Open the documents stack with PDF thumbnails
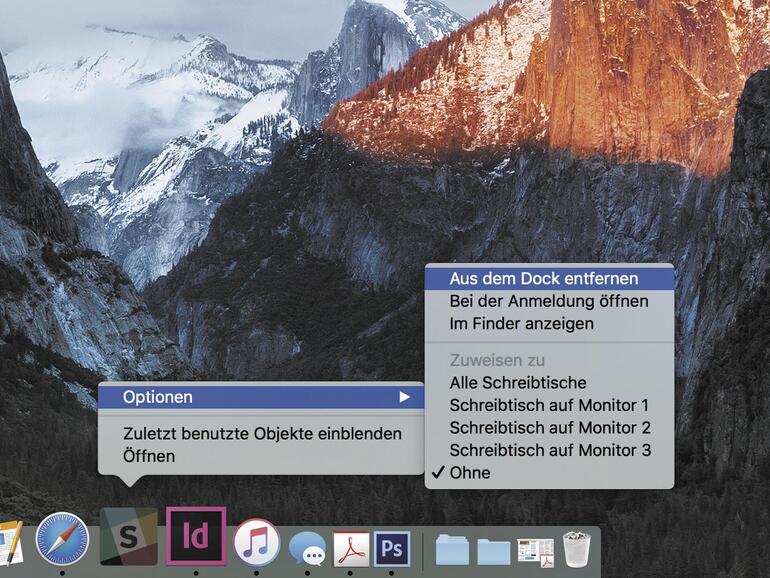Screen dimensions: 770x578 click(x=536, y=552)
